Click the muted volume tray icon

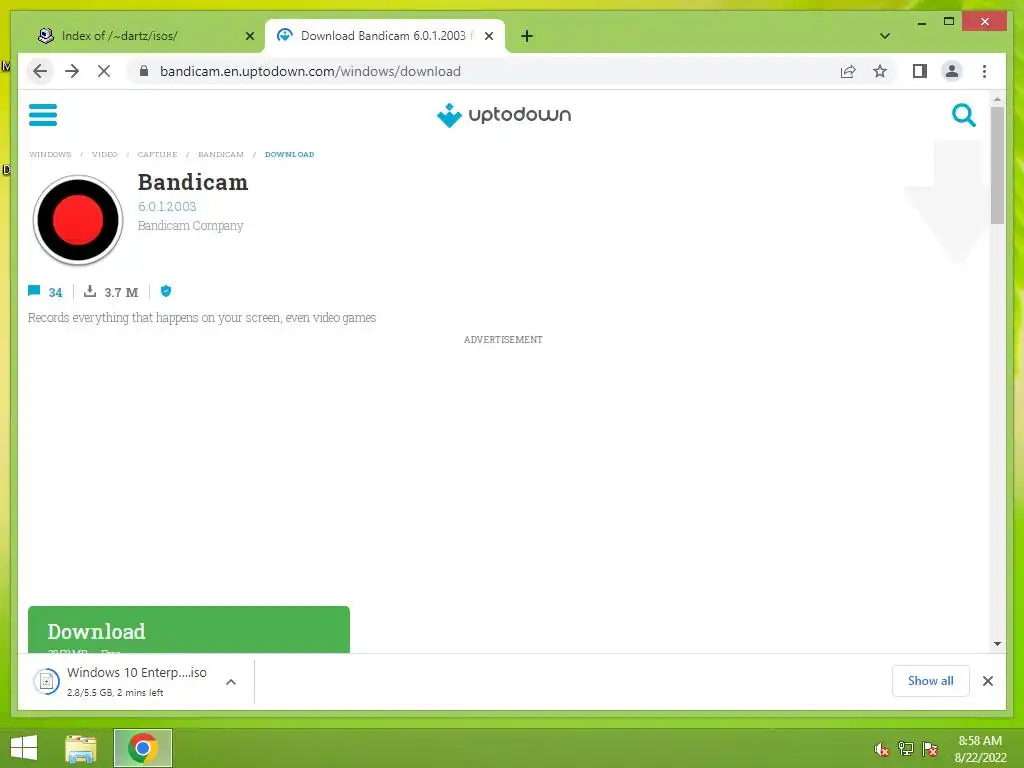coord(882,749)
